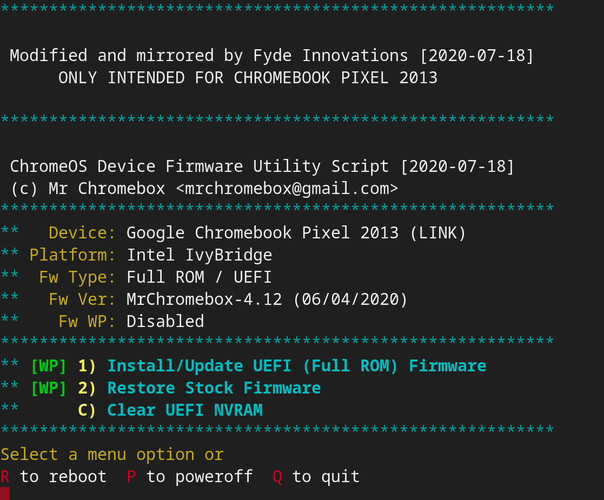This screenshot has width=604, height=500.
Task: Click the Device label
Action: pyautogui.click(x=82, y=233)
